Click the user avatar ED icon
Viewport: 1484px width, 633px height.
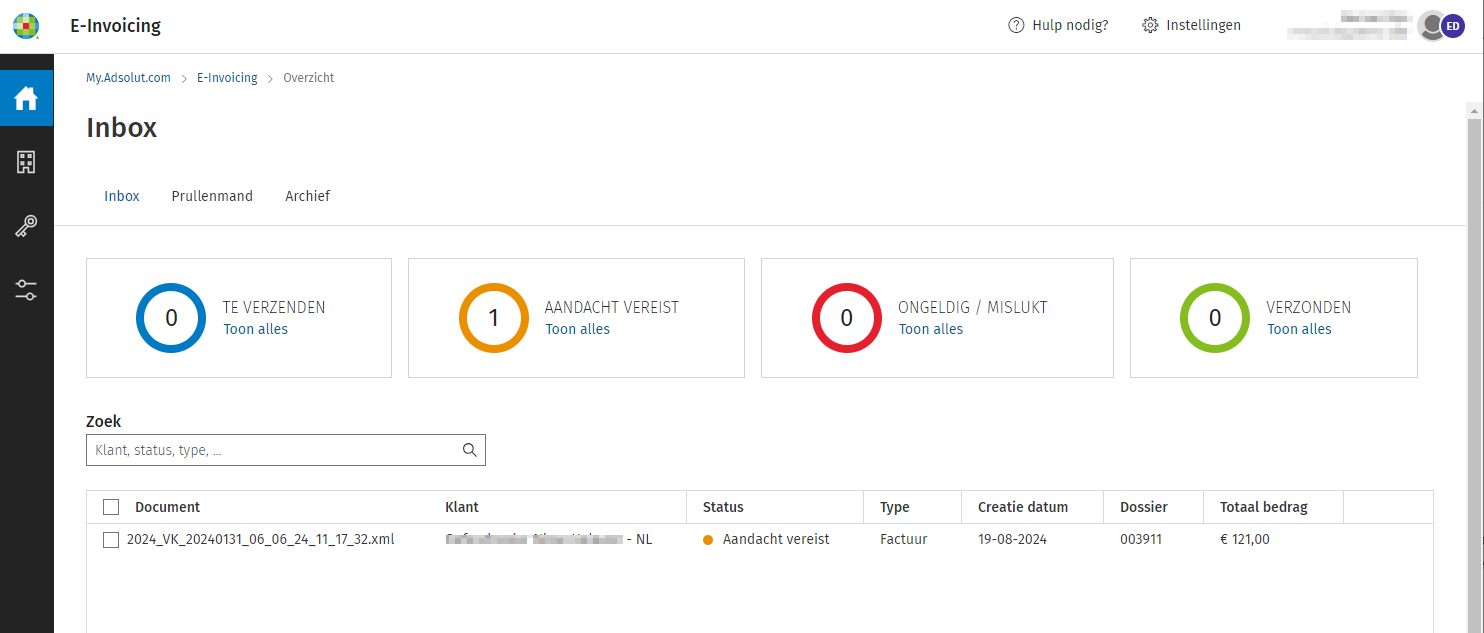click(x=1451, y=27)
